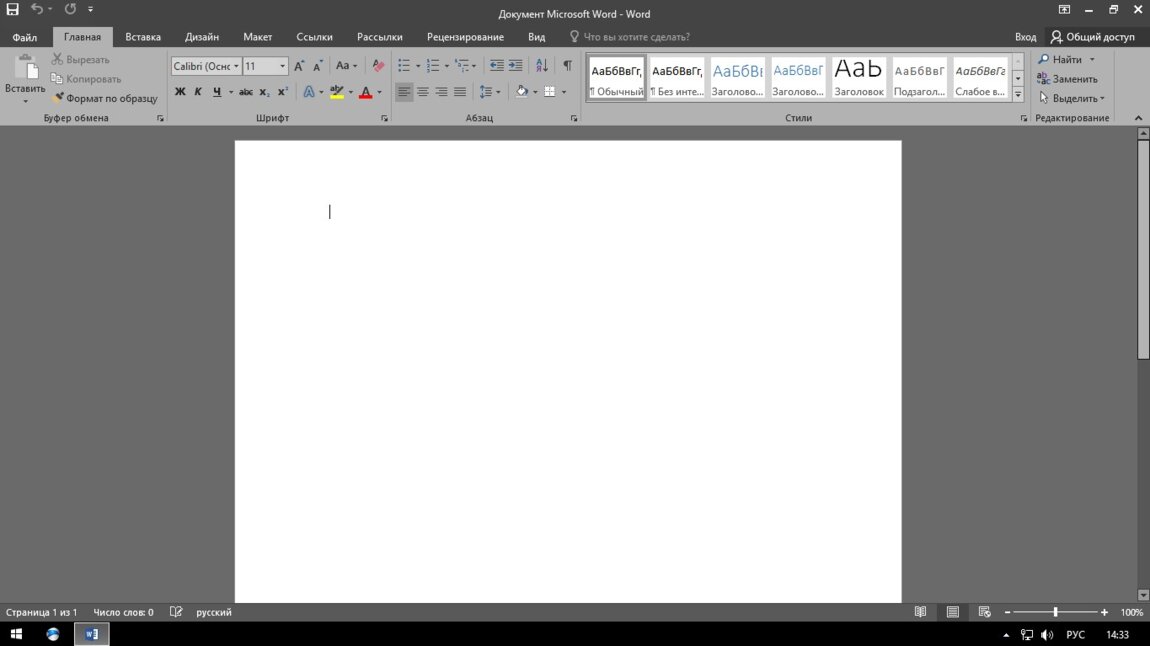Viewport: 1150px width, 646px height.
Task: Toggle strikethrough (abc) formatting
Action: 246,92
